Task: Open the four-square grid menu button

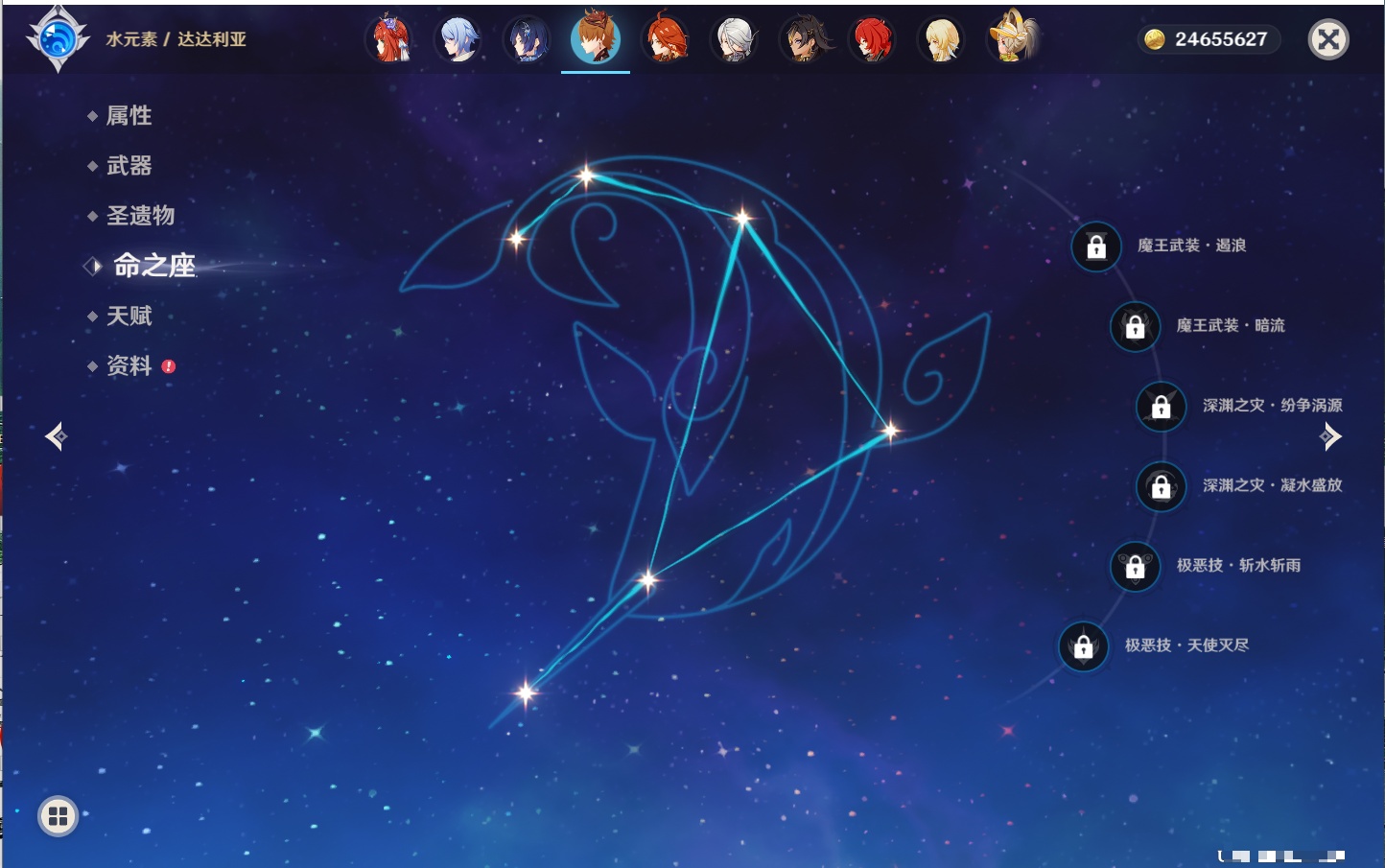Action: [x=58, y=816]
